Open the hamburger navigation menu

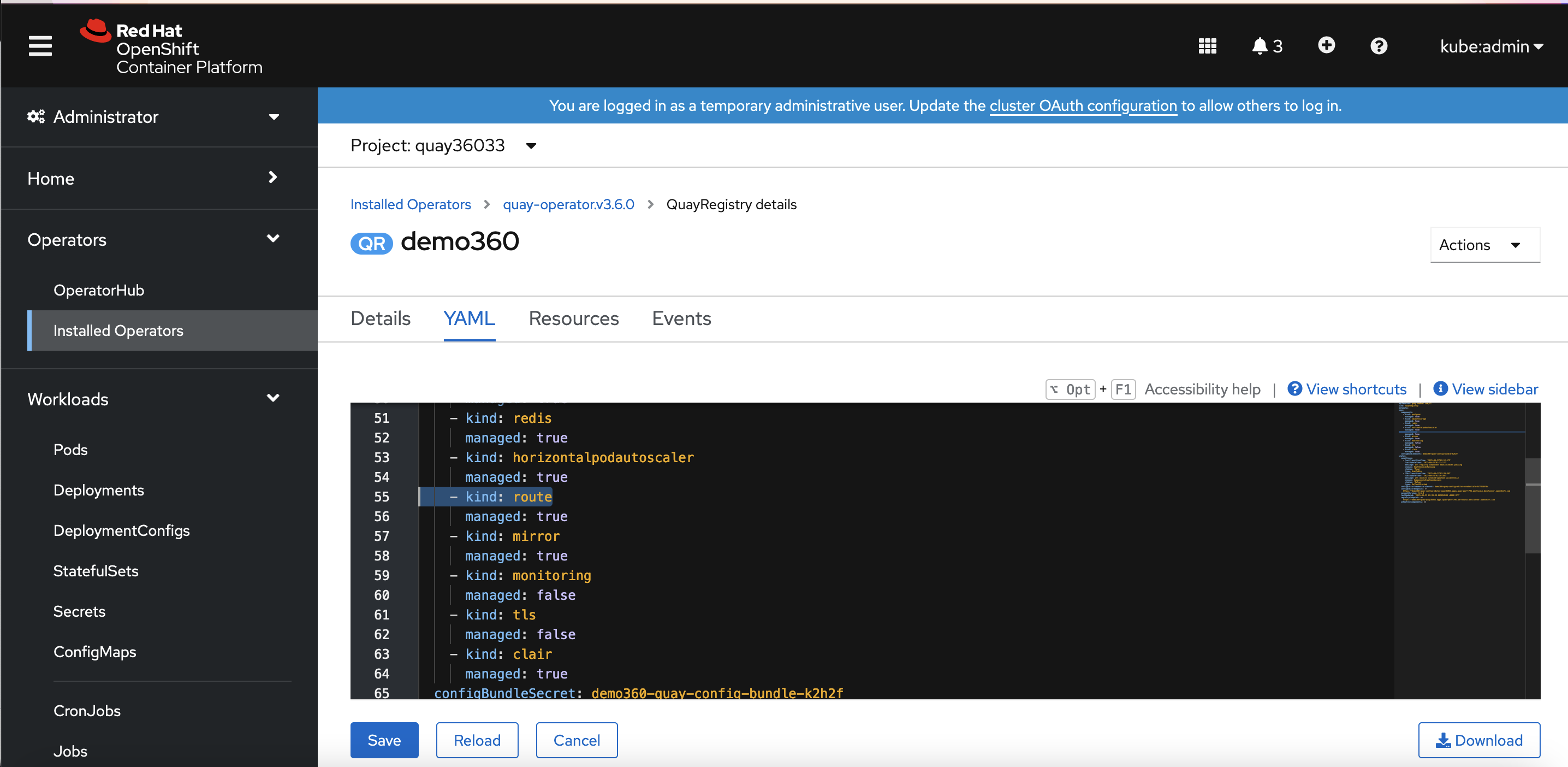(x=40, y=46)
